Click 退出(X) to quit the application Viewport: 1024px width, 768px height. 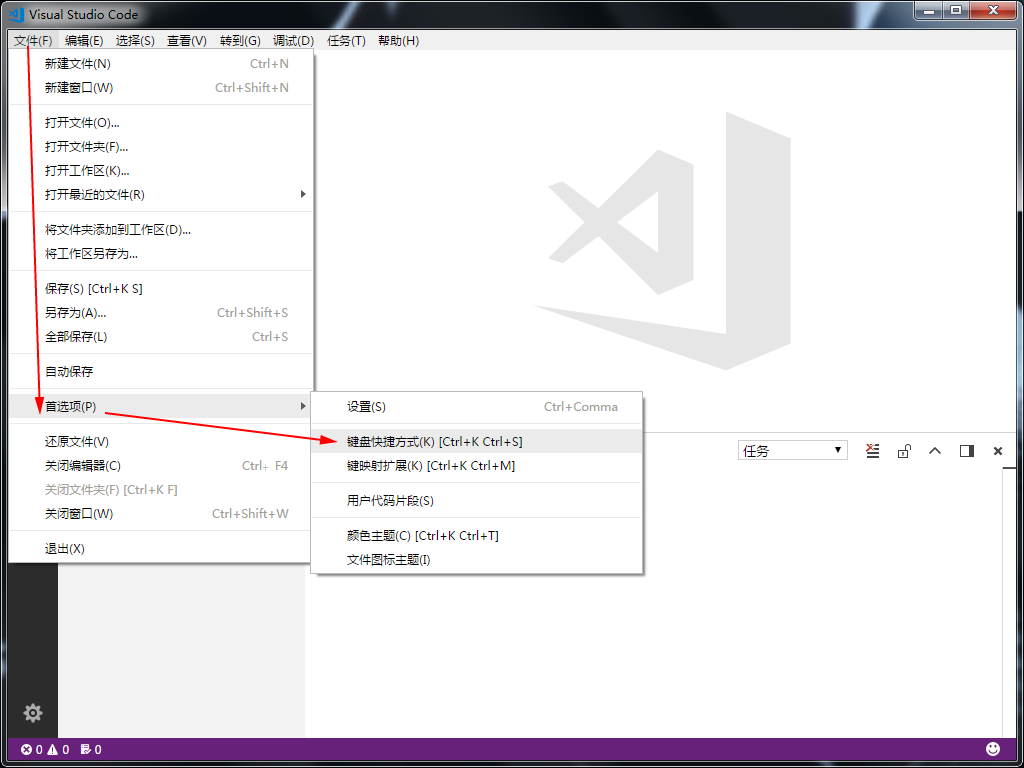tap(161, 549)
